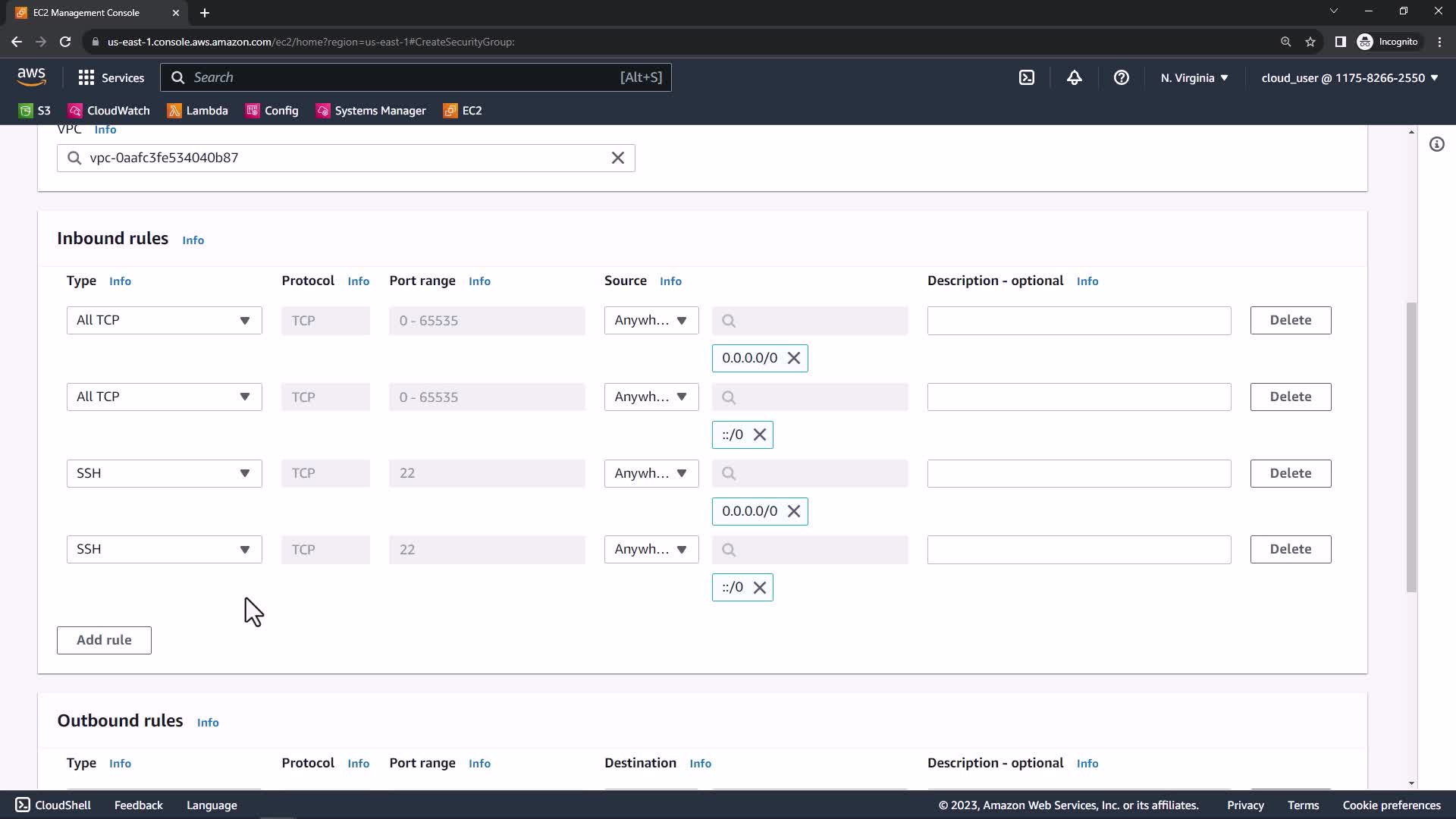Delete the second All TCP rule
Screen dimensions: 1456x819
(x=1290, y=397)
